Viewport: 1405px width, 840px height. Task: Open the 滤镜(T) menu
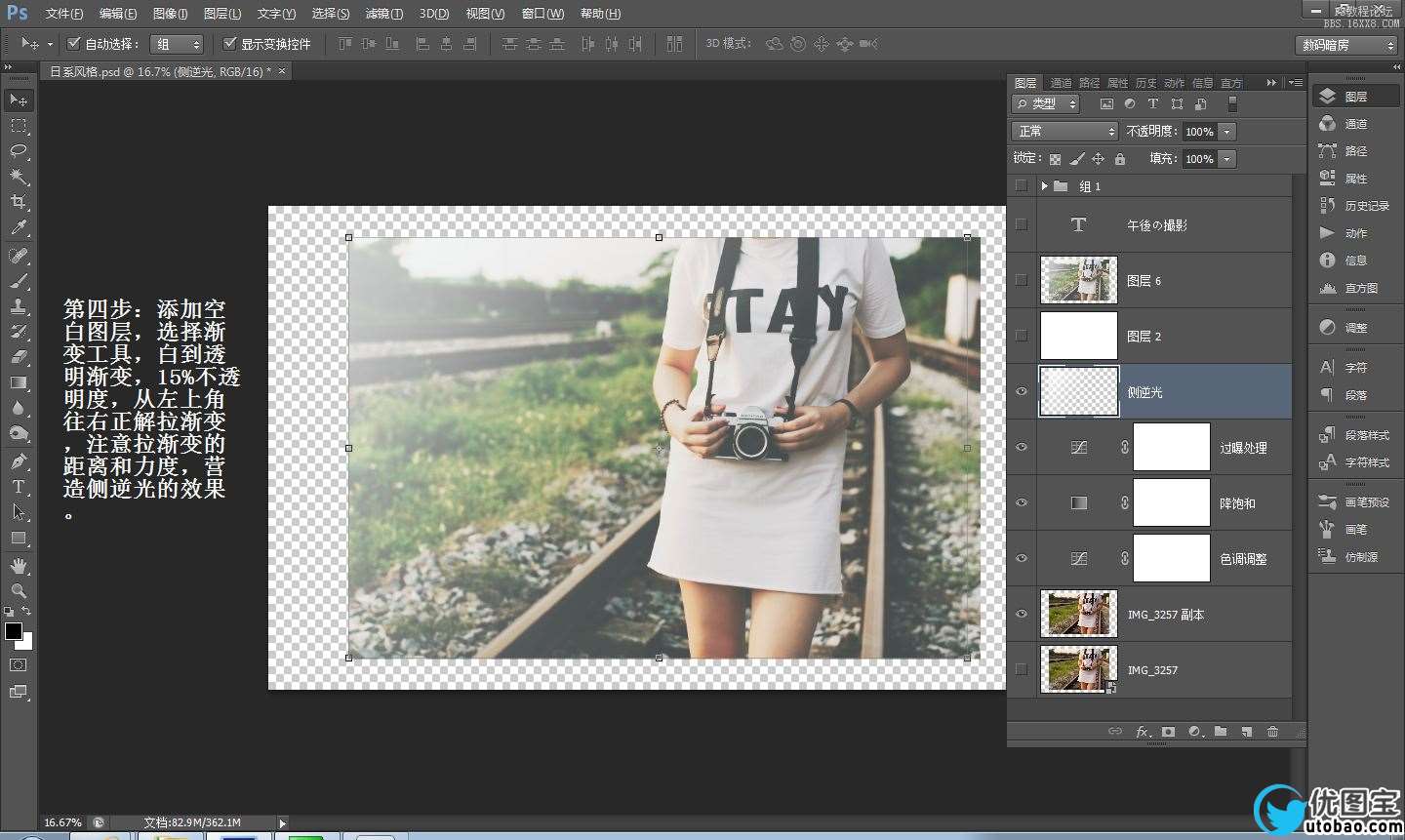click(x=383, y=14)
